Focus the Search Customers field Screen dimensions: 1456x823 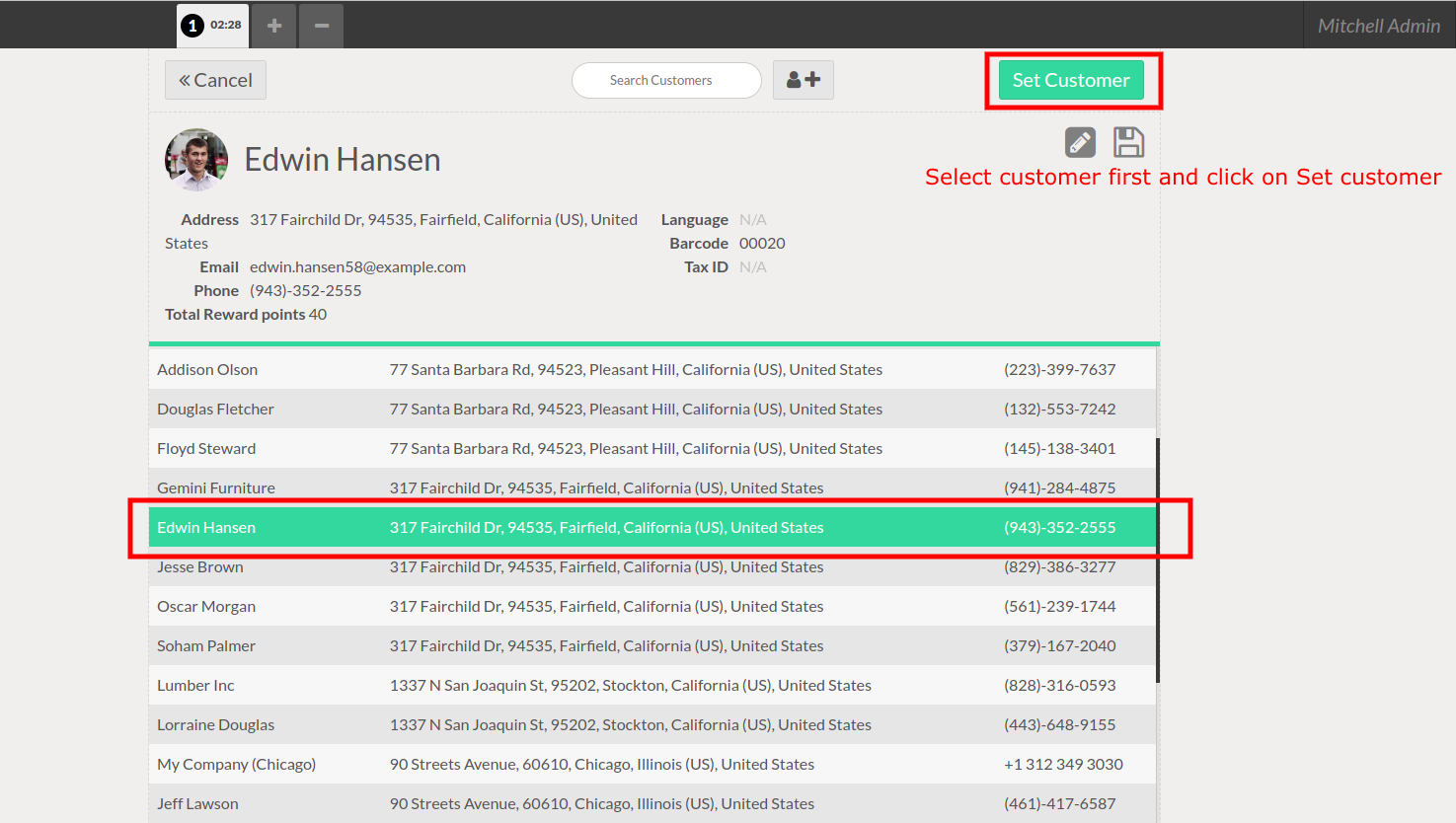[x=665, y=80]
